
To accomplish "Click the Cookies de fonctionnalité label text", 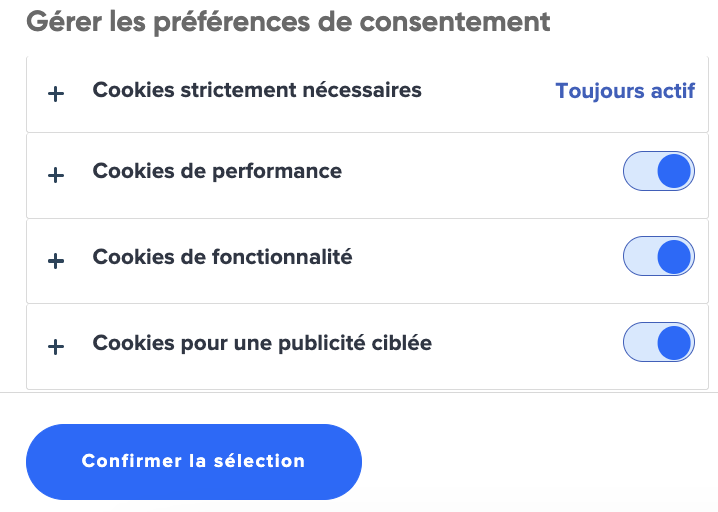I will point(223,257).
